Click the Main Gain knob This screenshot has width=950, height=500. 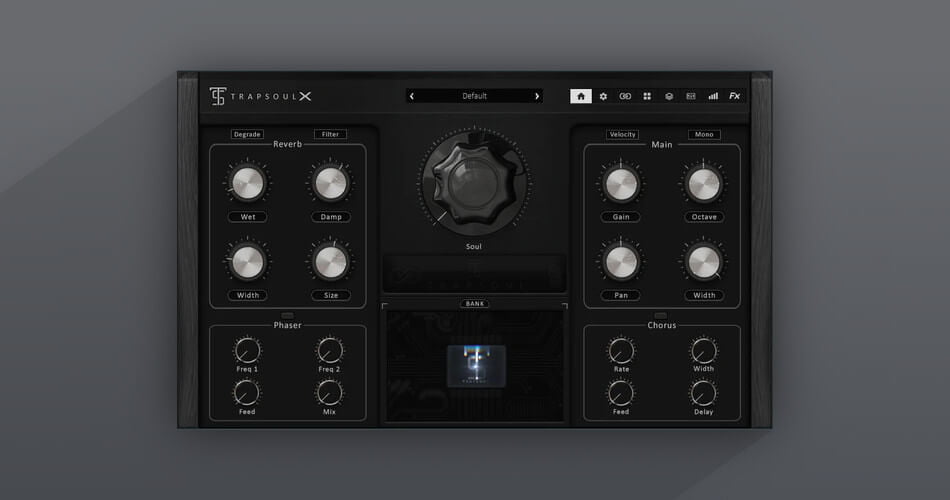[622, 183]
